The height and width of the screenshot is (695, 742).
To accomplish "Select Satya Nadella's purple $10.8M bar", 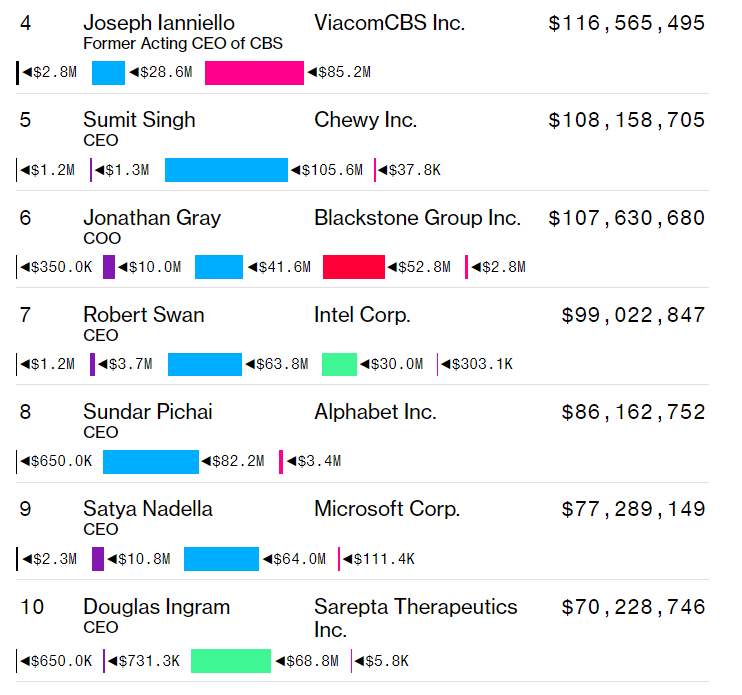I will coord(98,559).
